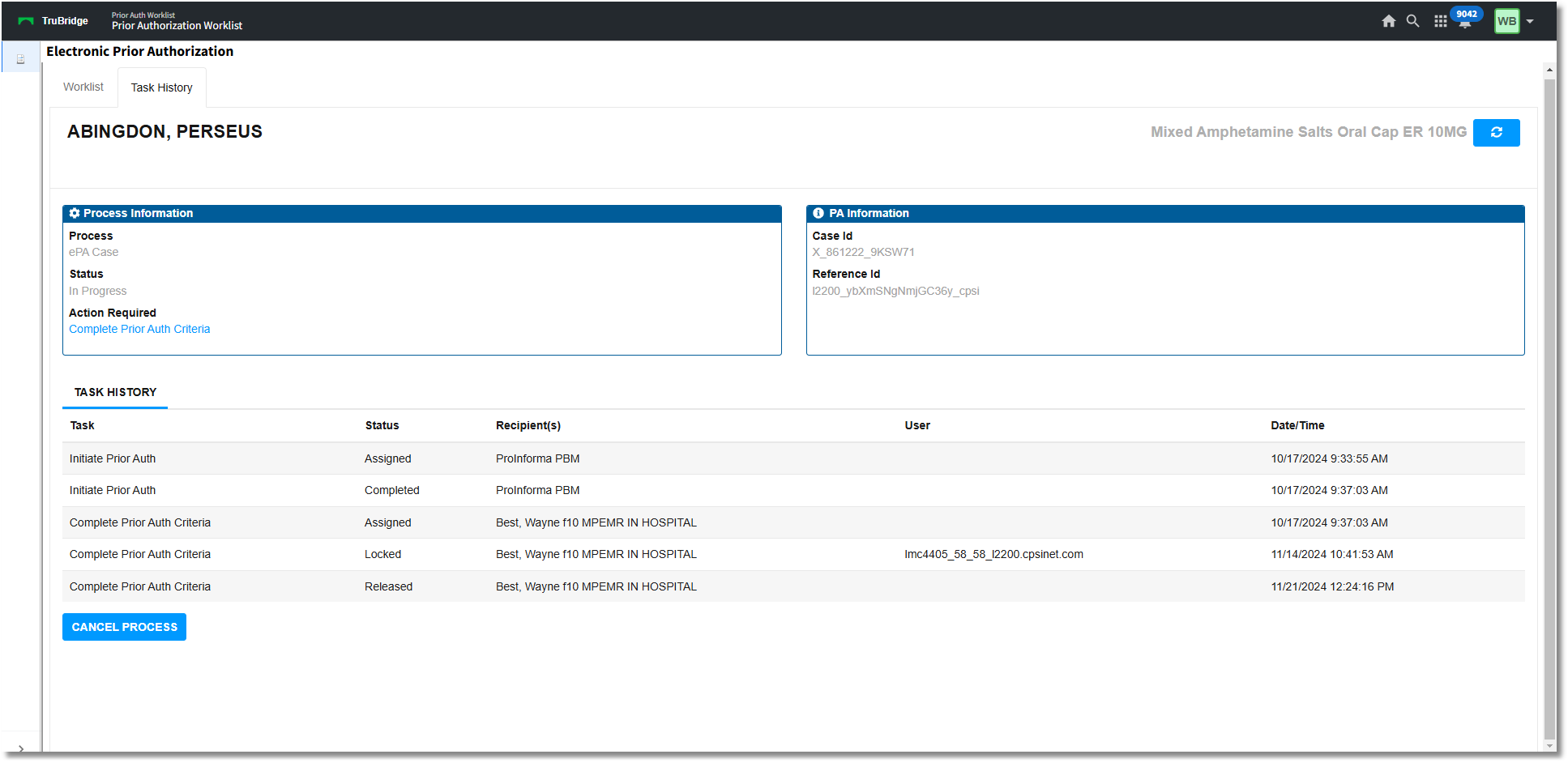Click the Electronic Prior Authorization heading

(139, 51)
